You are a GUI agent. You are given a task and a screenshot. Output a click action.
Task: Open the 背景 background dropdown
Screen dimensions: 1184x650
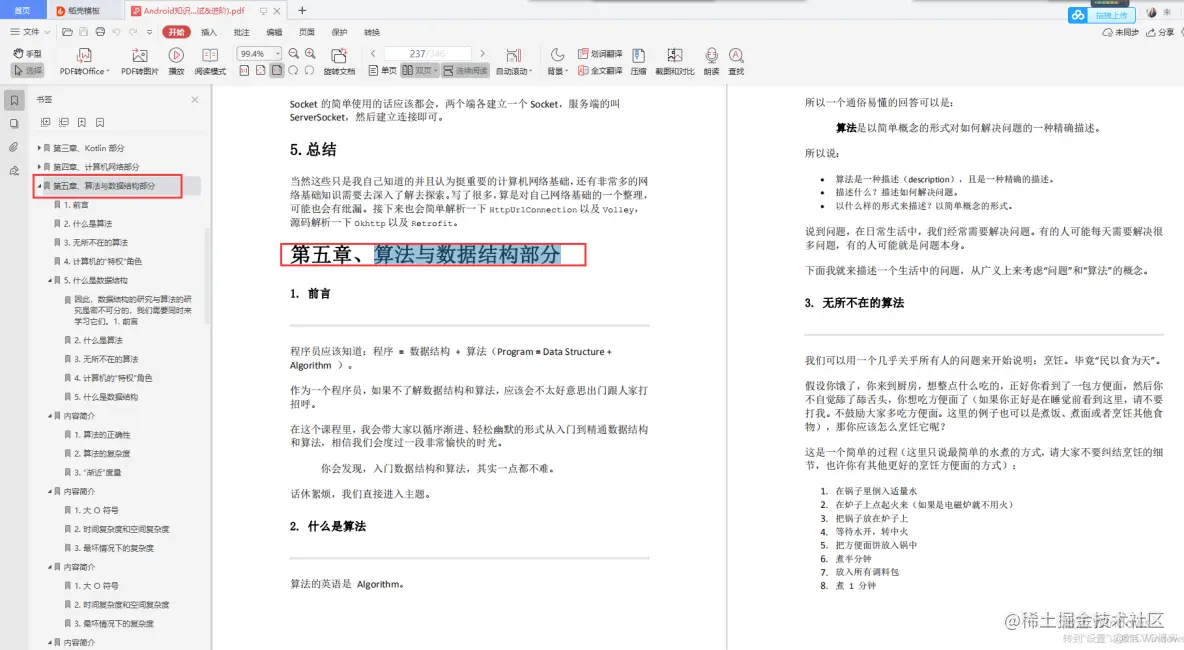558,70
